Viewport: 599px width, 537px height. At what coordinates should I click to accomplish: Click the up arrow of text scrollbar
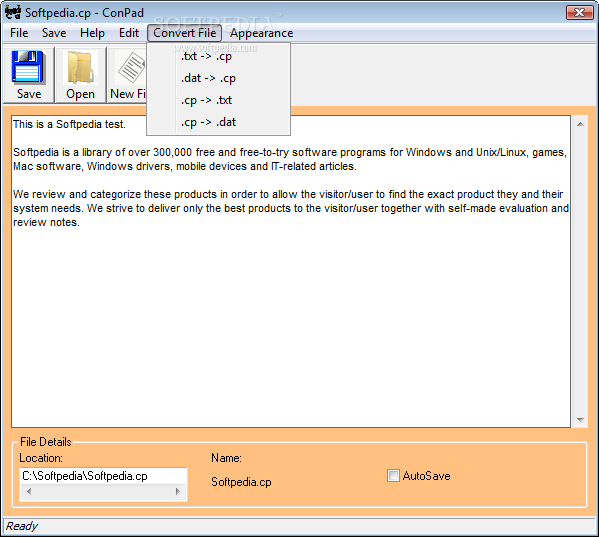tap(580, 124)
